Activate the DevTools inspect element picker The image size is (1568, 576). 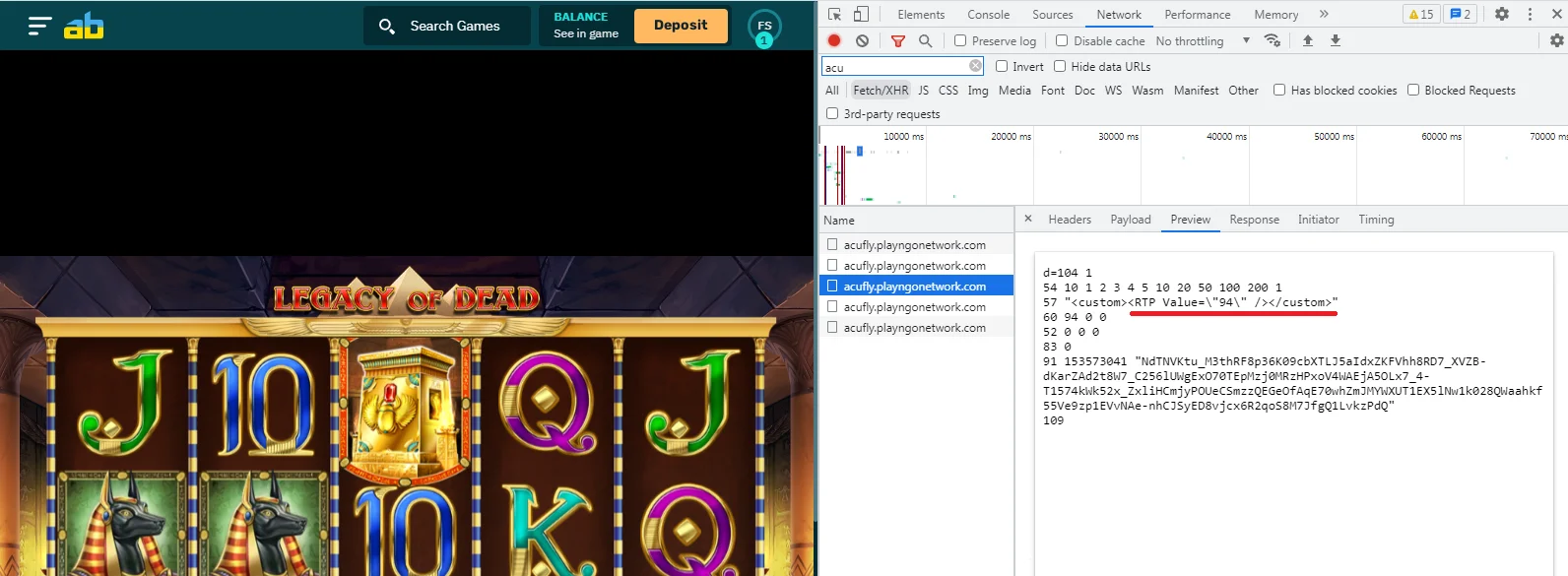[834, 14]
